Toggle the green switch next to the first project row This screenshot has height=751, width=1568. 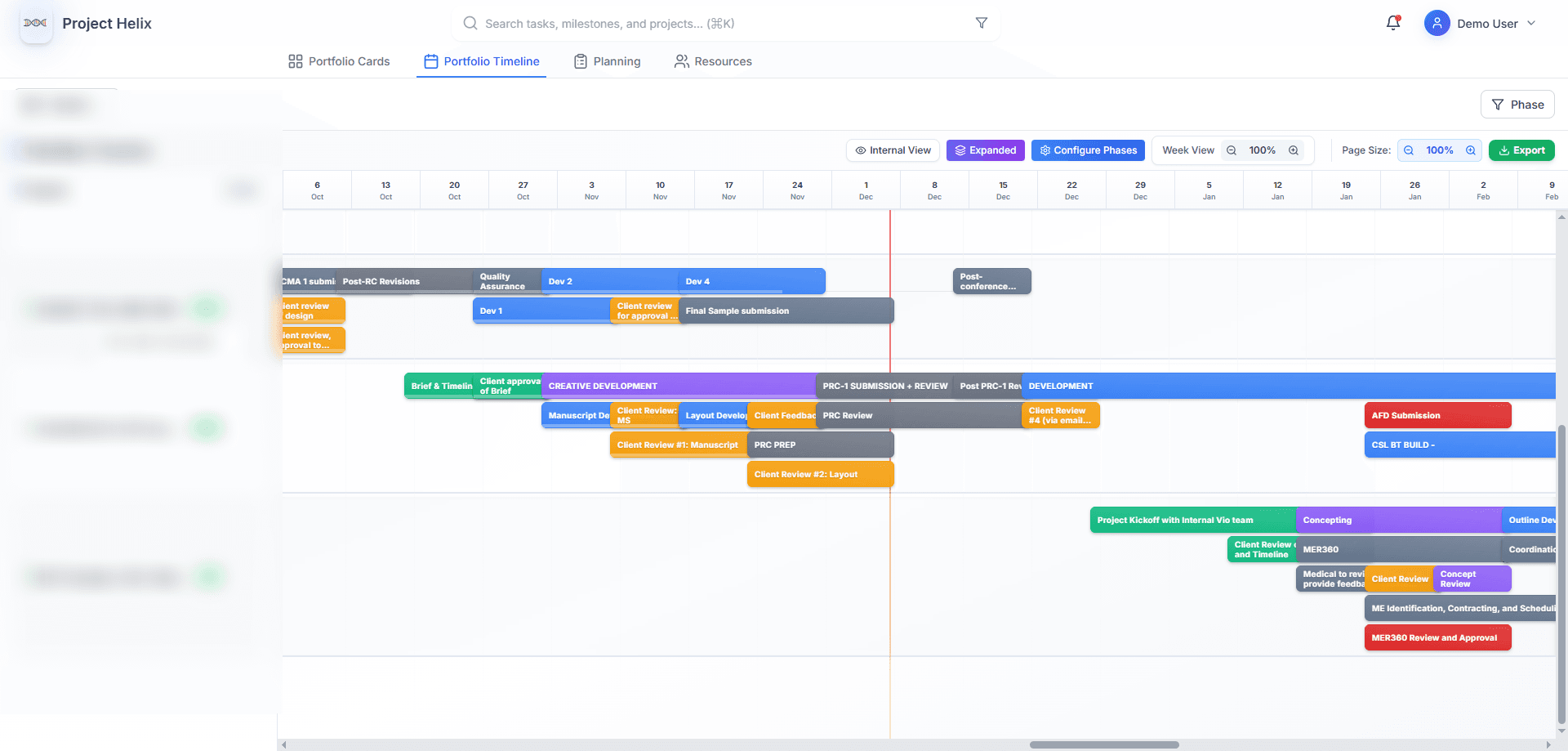pyautogui.click(x=207, y=307)
